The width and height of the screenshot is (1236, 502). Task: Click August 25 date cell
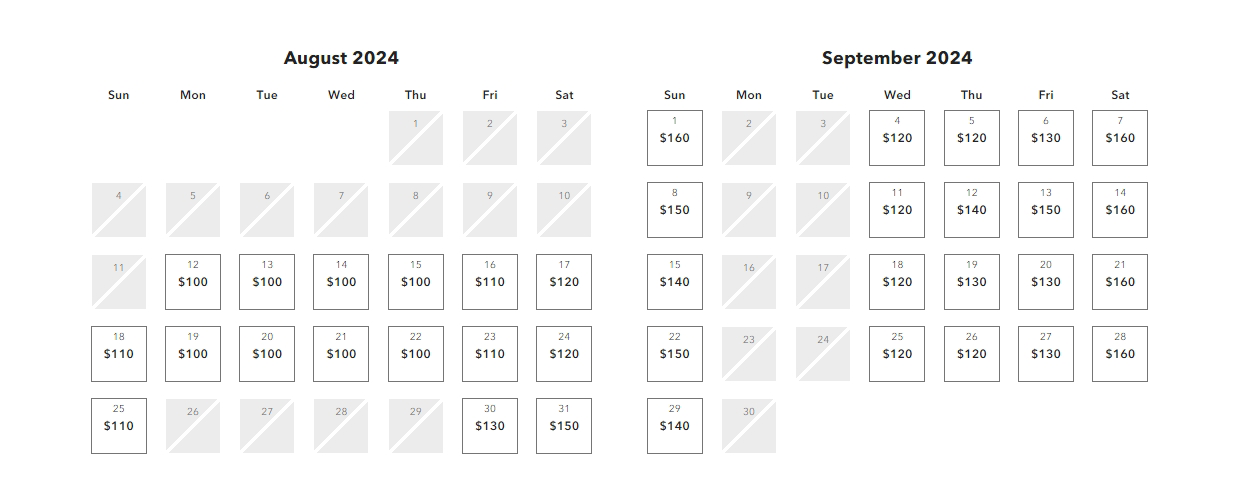119,426
